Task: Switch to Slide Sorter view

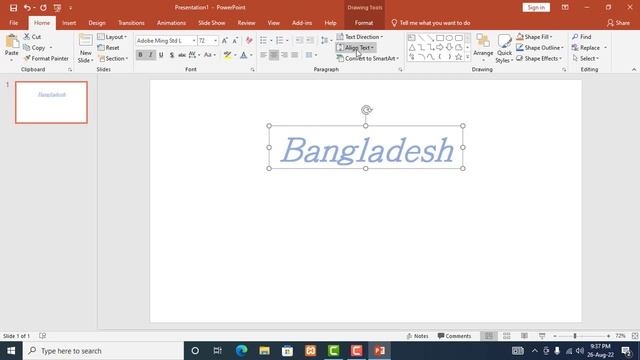Action: click(507, 336)
